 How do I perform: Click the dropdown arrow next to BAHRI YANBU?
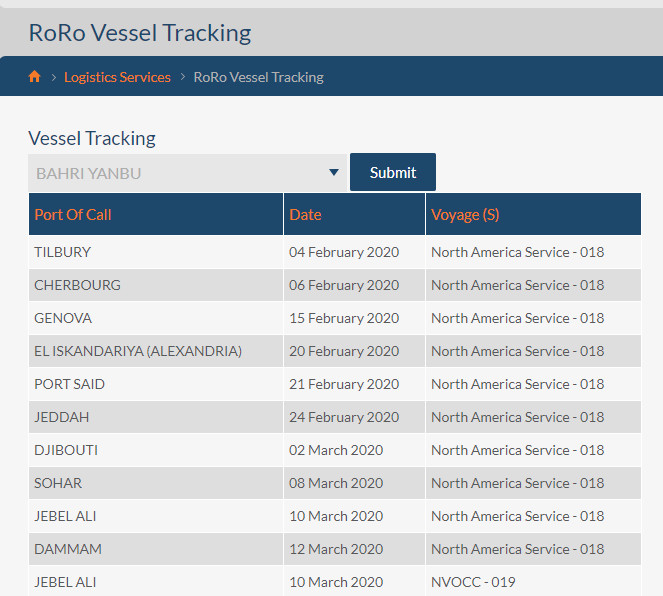click(334, 172)
